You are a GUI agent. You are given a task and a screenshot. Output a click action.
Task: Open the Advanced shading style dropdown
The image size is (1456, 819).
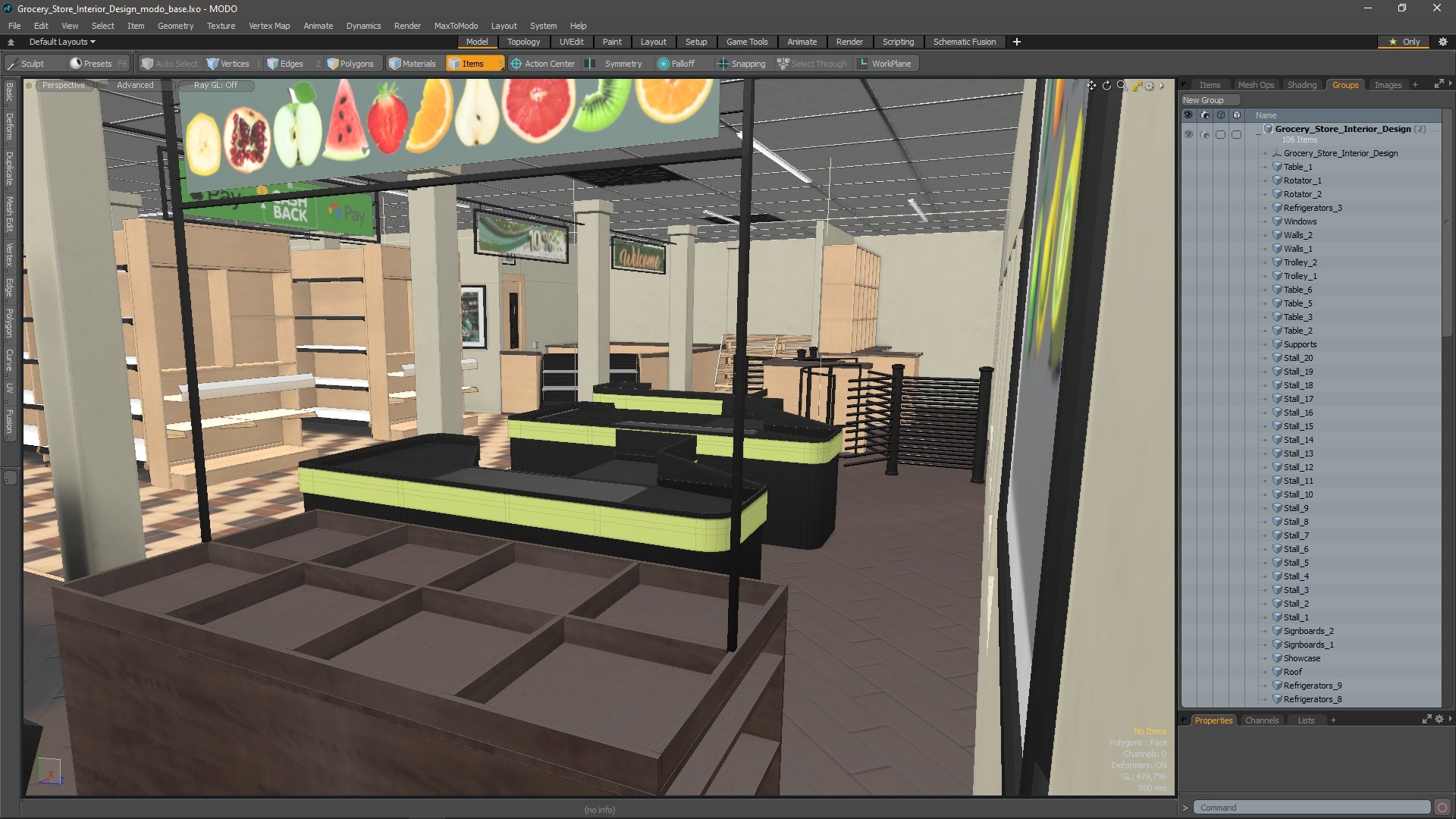coord(135,85)
